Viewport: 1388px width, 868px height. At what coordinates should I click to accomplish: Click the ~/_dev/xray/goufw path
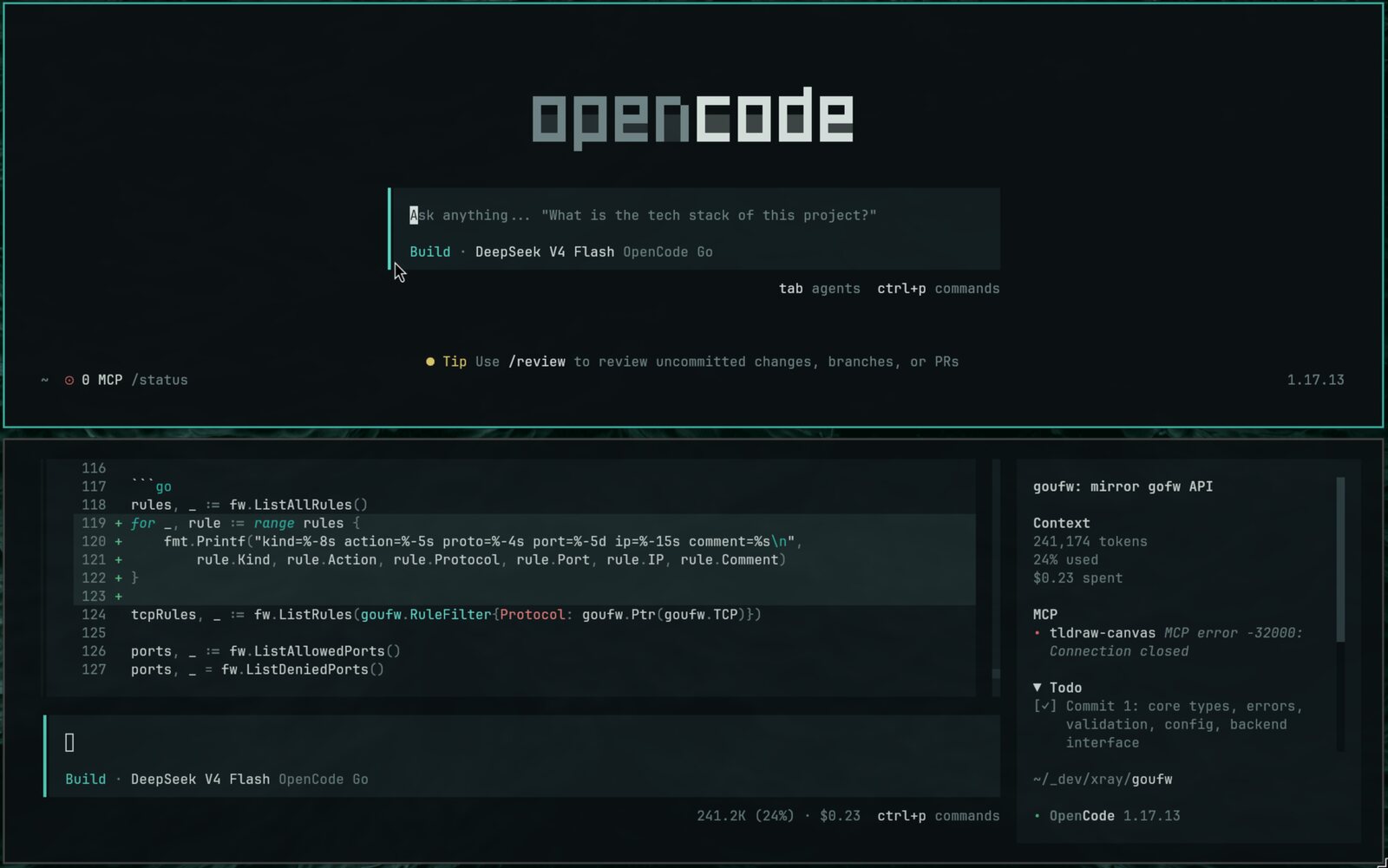tap(1103, 779)
